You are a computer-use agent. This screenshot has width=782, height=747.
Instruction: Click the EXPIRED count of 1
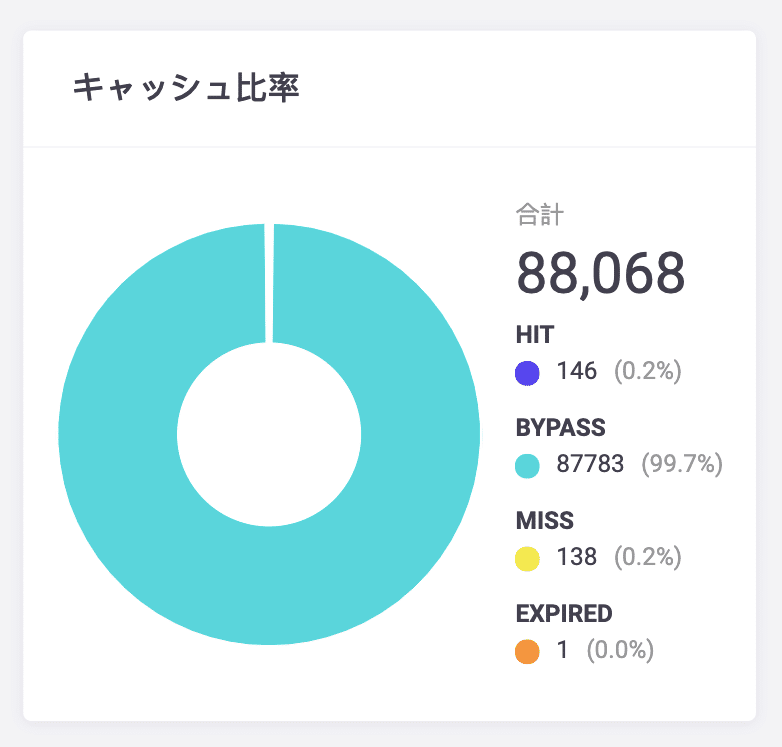[x=562, y=651]
